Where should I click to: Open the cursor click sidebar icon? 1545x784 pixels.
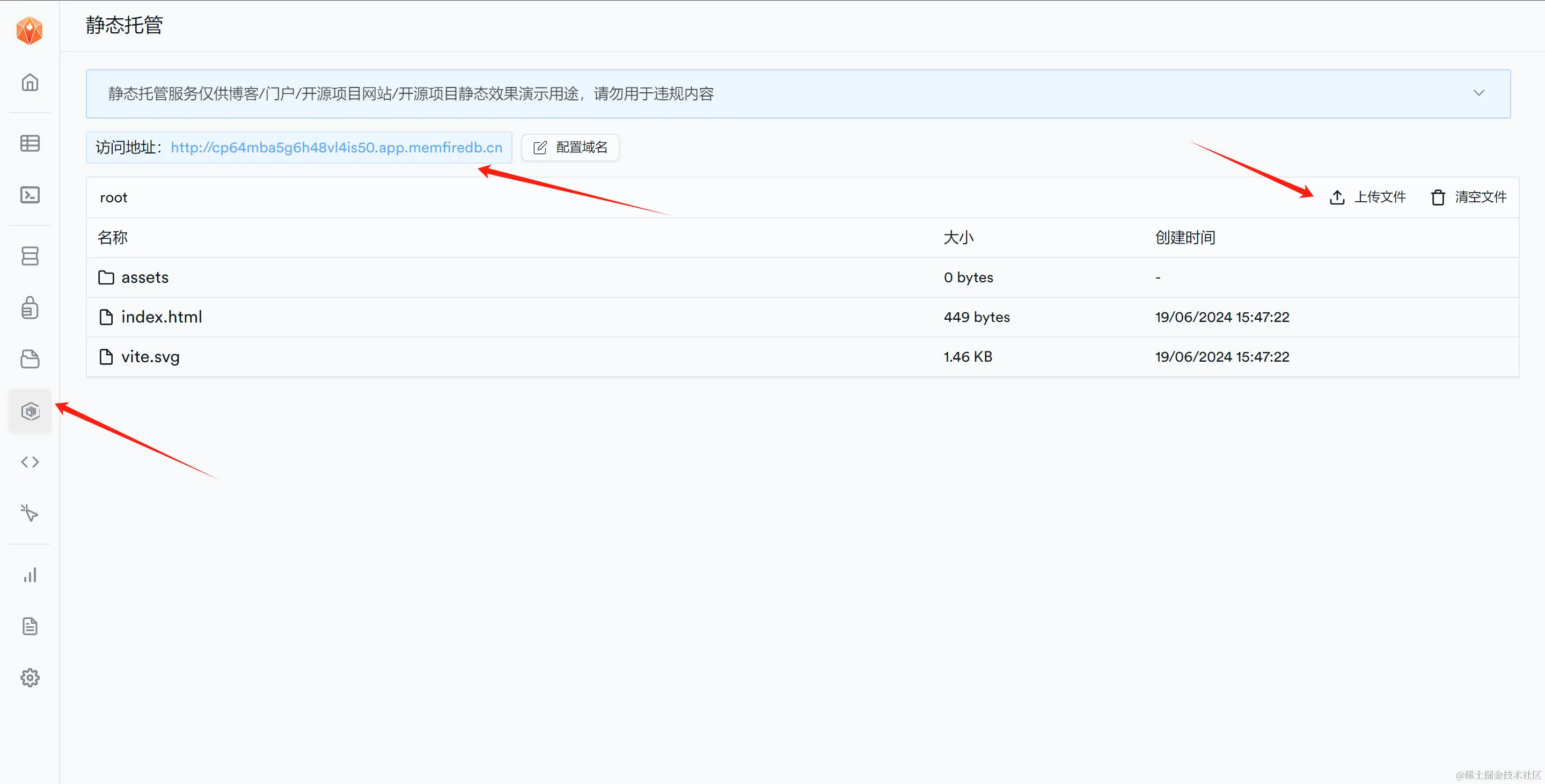point(30,514)
